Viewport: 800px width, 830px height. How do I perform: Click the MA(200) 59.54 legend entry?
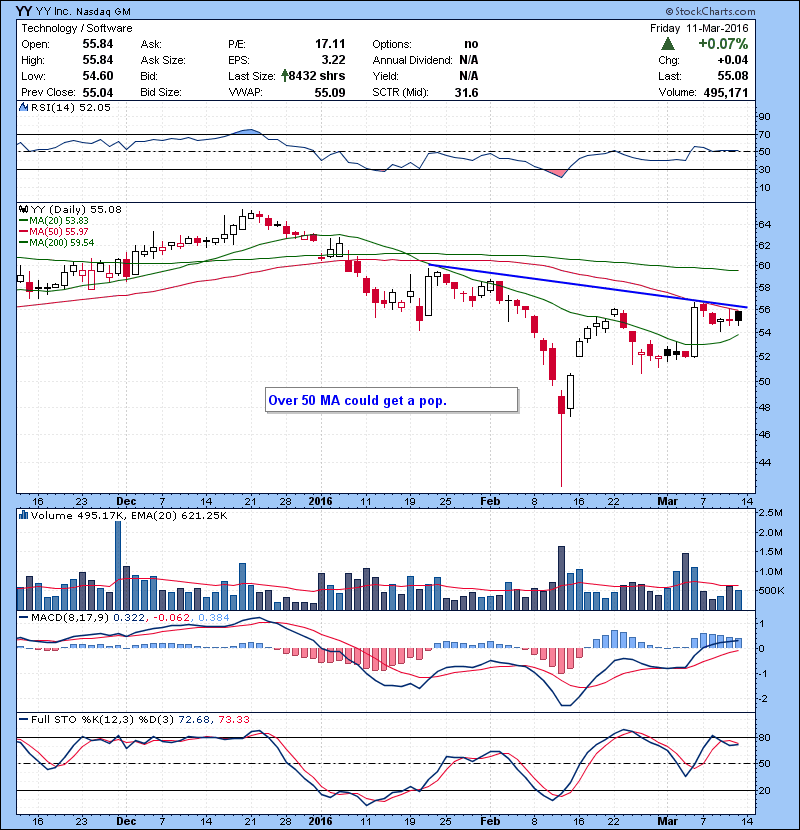pos(57,243)
